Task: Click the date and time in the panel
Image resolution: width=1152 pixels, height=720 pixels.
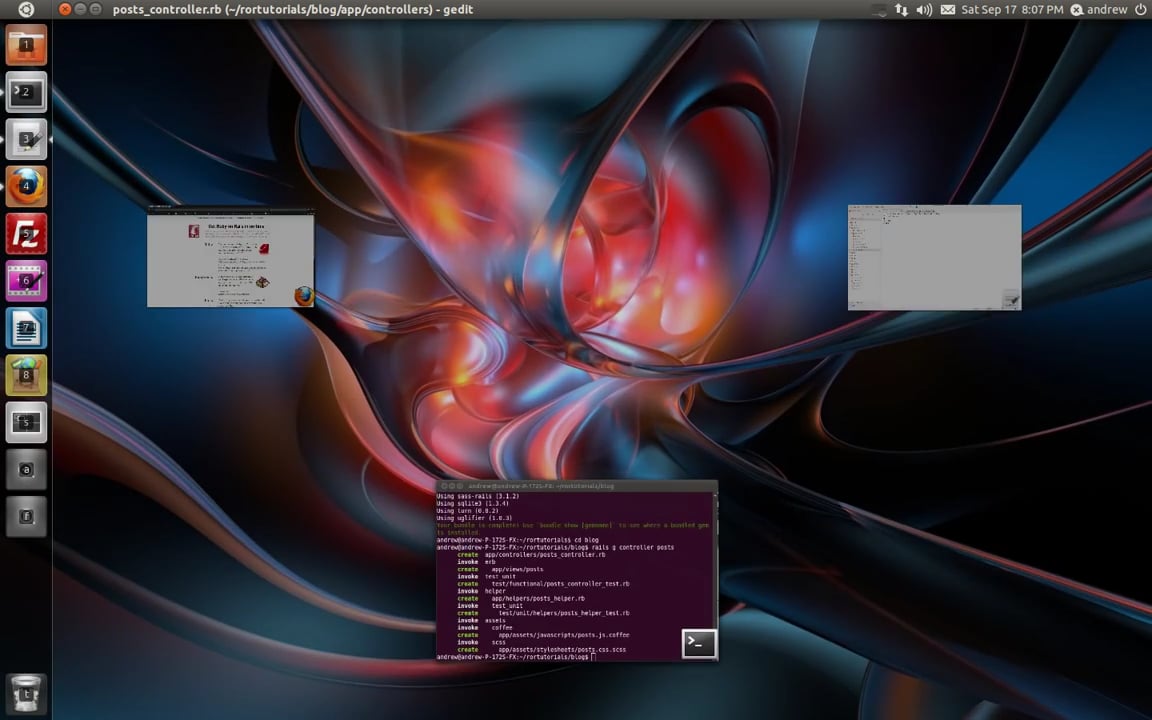Action: click(x=1012, y=9)
